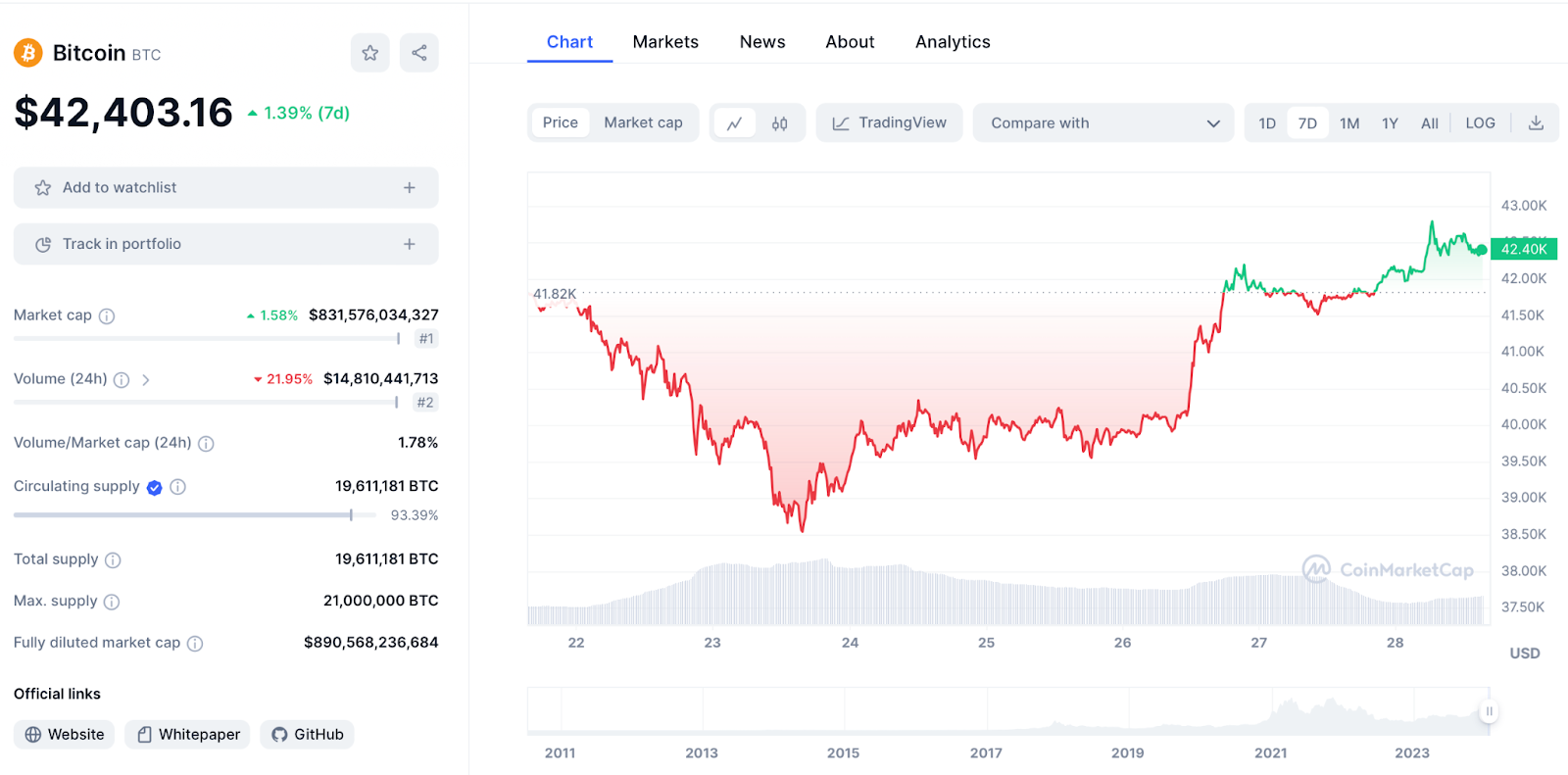Image resolution: width=1568 pixels, height=775 pixels.
Task: Open the Circulating supply info icon
Action: (x=177, y=487)
